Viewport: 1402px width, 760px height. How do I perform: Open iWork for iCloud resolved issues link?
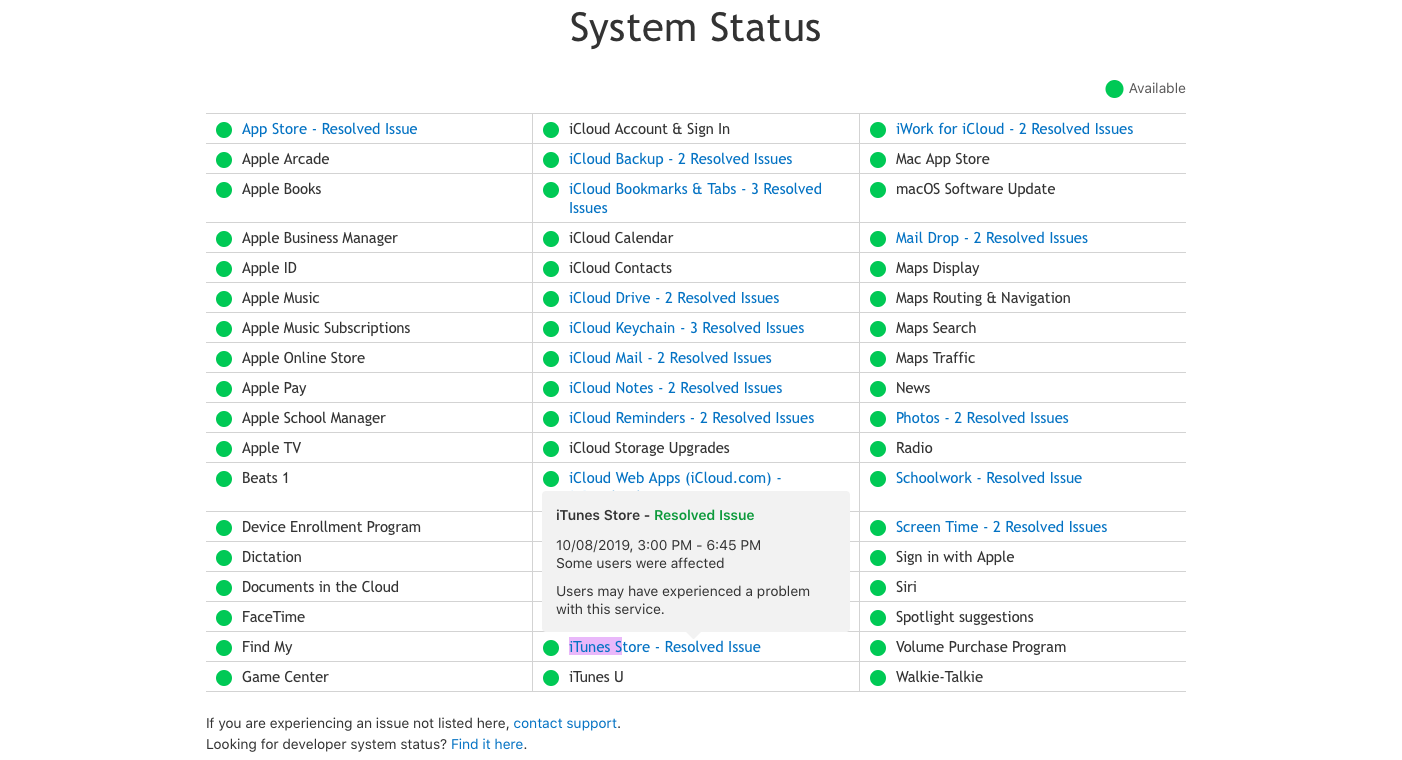[x=1014, y=129]
